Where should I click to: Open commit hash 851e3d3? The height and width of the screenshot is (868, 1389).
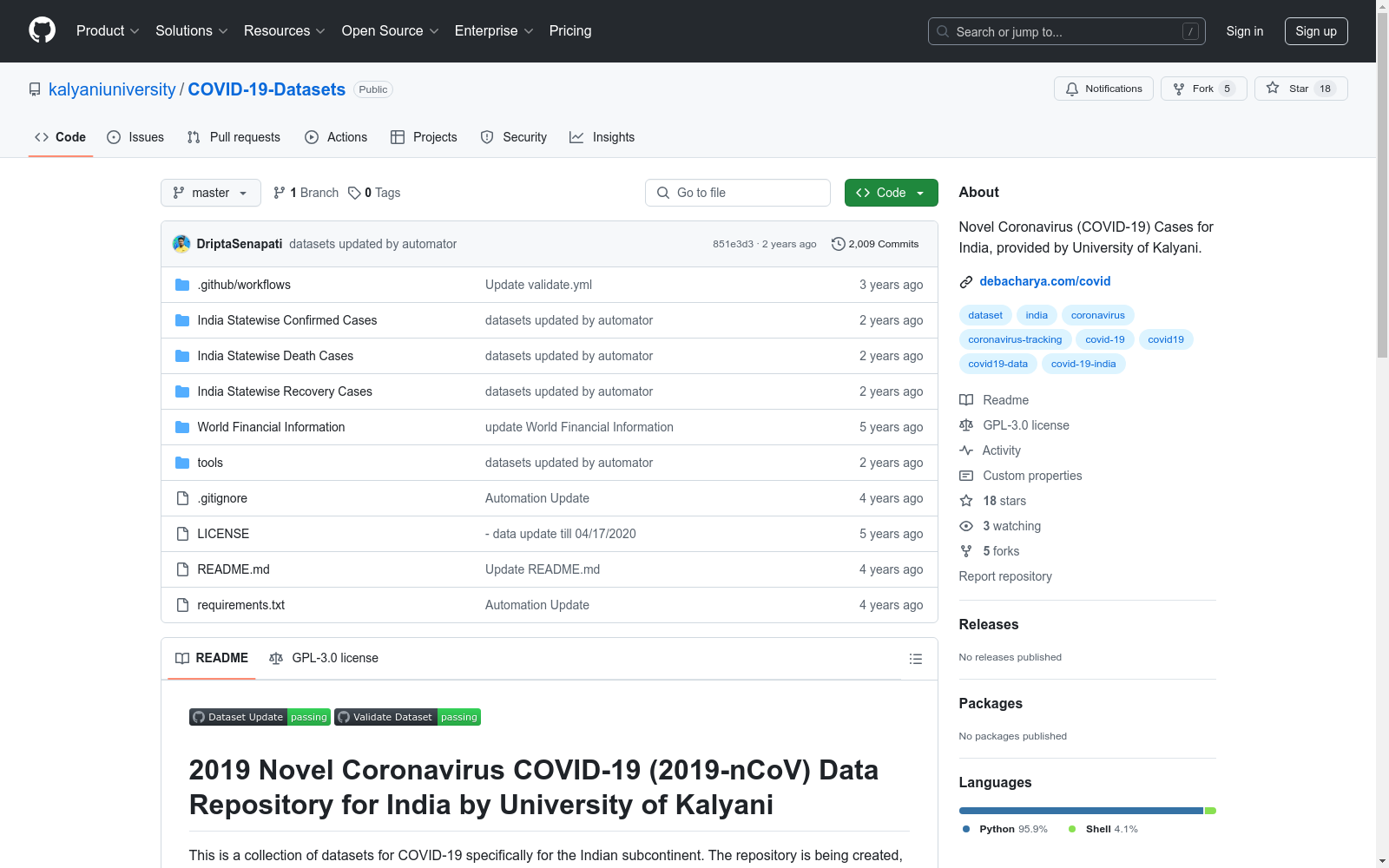[x=733, y=244]
